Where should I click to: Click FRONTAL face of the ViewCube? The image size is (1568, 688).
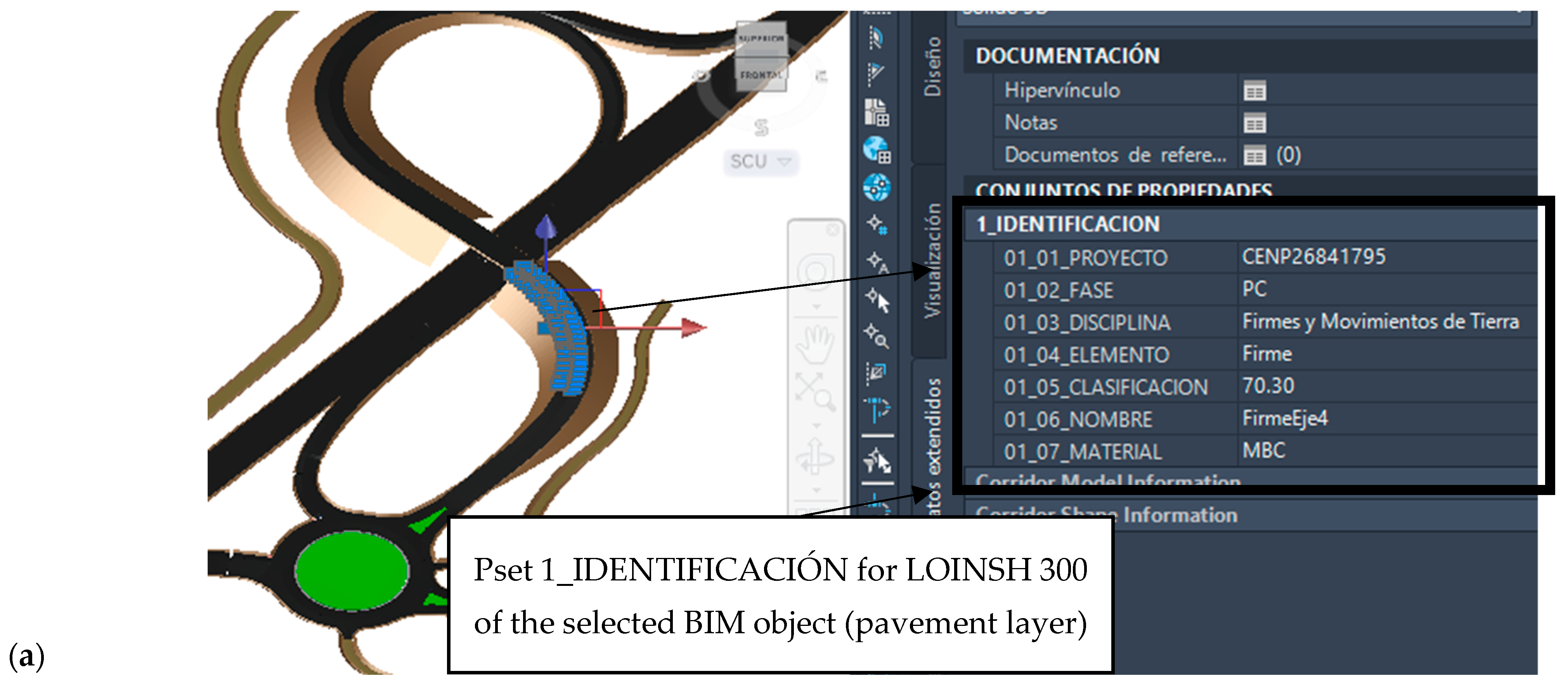(761, 75)
